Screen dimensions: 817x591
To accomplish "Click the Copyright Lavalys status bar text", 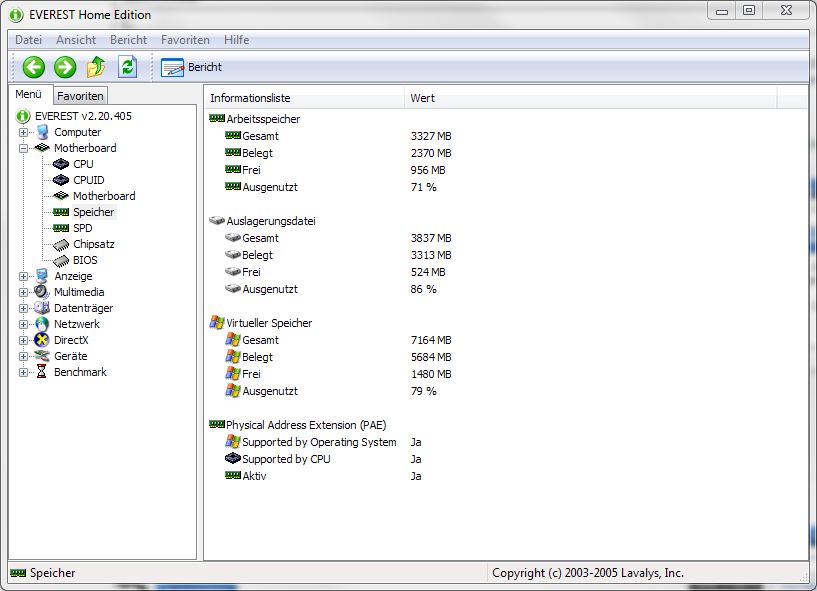I will 588,573.
